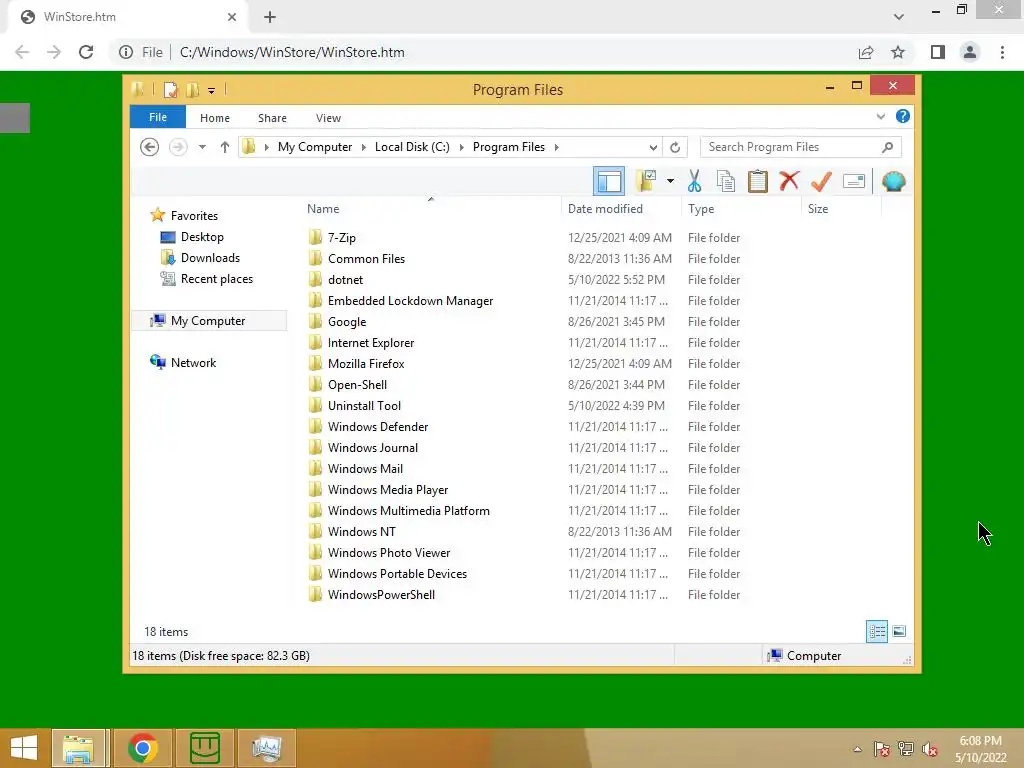The width and height of the screenshot is (1024, 768).
Task: Click the orange checkmark Properties icon
Action: coord(821,181)
